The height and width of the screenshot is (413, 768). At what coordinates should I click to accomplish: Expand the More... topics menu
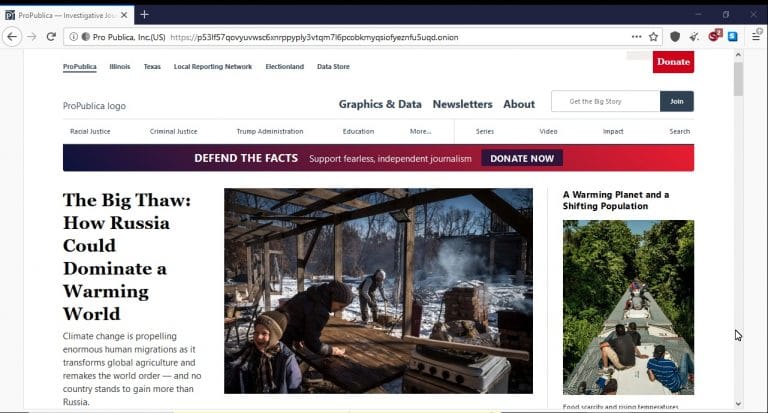pyautogui.click(x=420, y=131)
